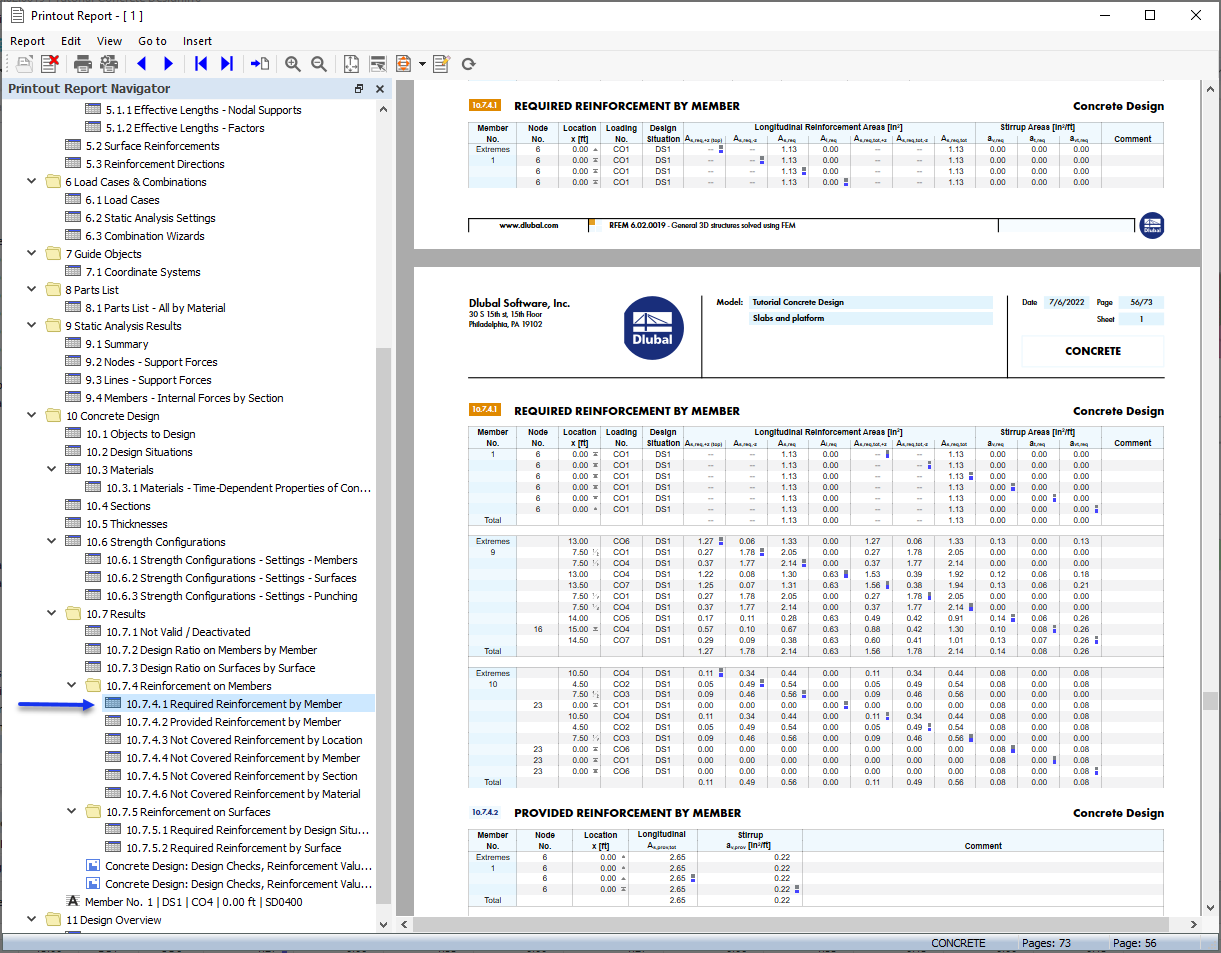Collapse the 10 Concrete Design folder
Viewport: 1221px width, 953px height.
pos(32,416)
